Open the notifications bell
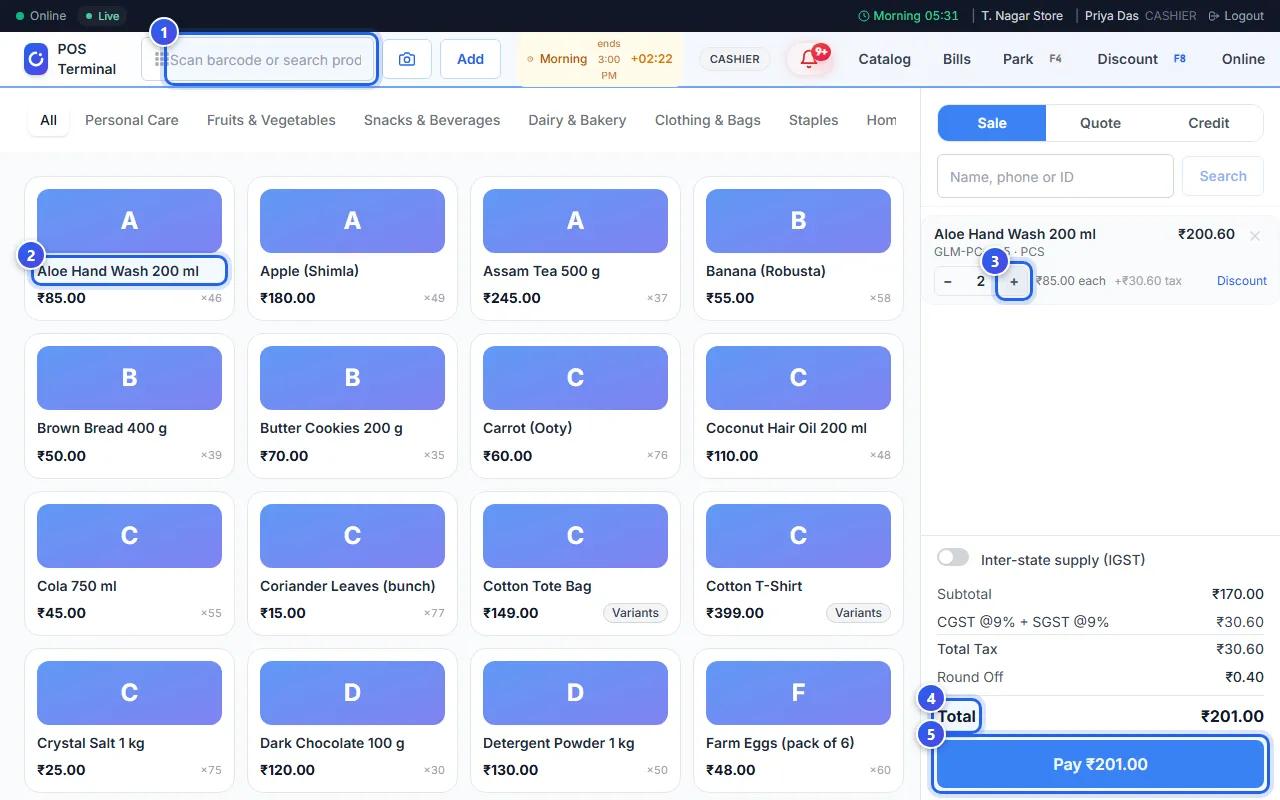 [809, 59]
